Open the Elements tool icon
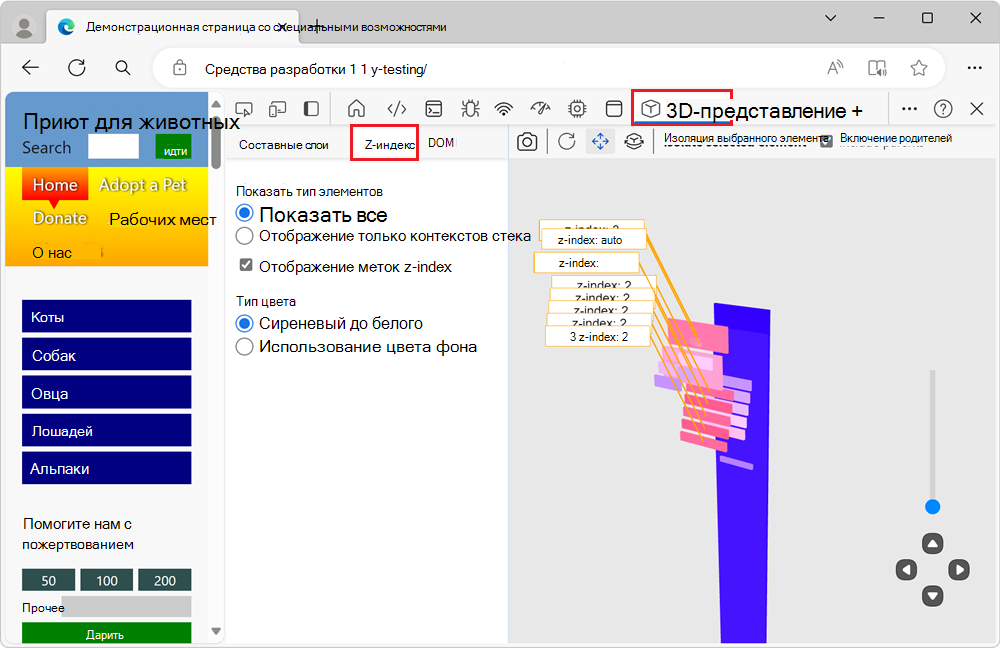The image size is (1000, 648). 396,109
